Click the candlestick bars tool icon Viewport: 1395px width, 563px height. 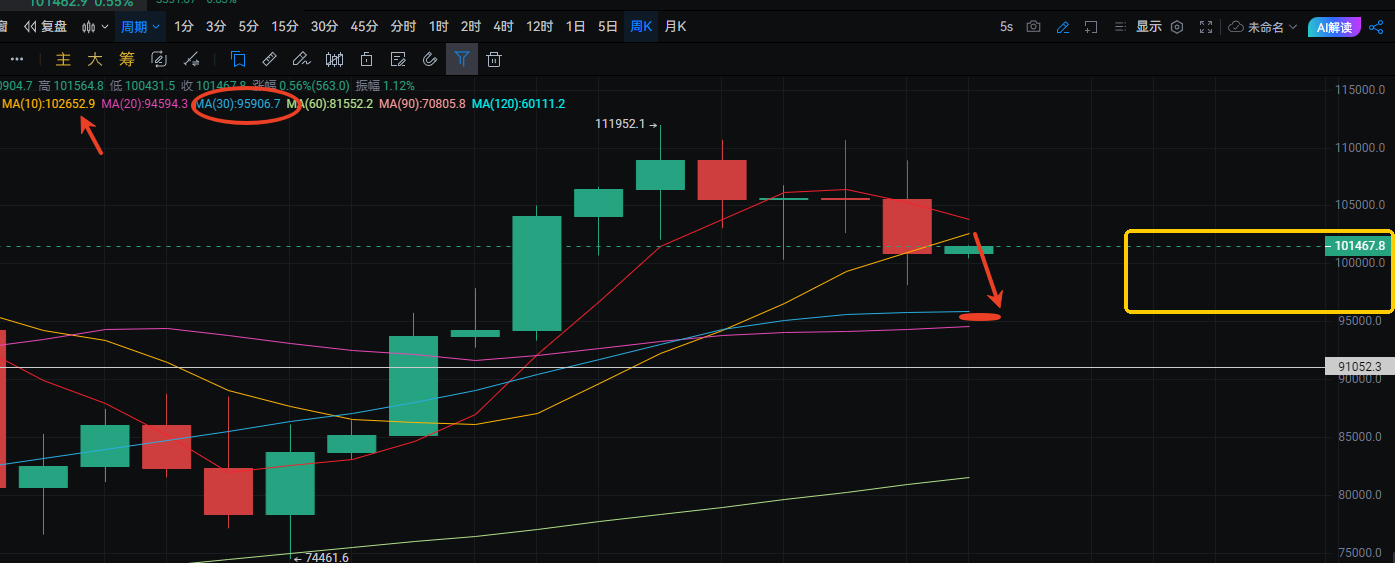(x=335, y=59)
